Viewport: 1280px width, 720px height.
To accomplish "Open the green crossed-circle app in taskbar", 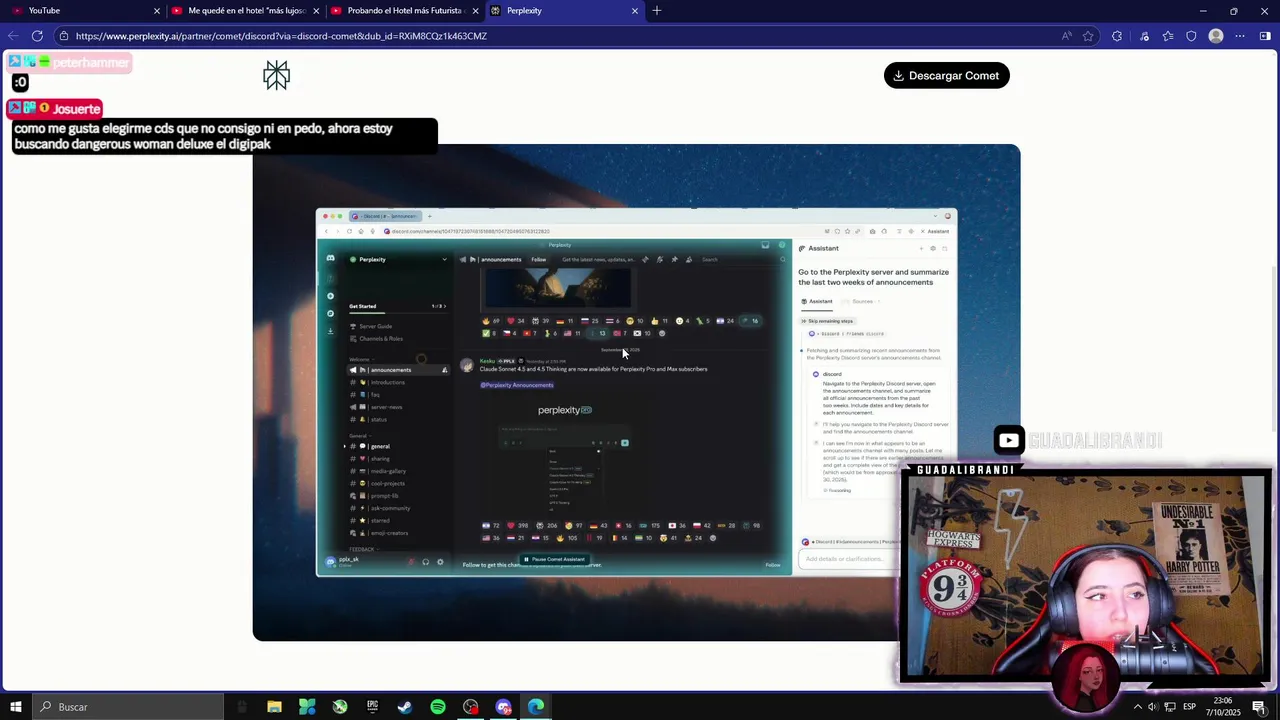I will pyautogui.click(x=340, y=707).
